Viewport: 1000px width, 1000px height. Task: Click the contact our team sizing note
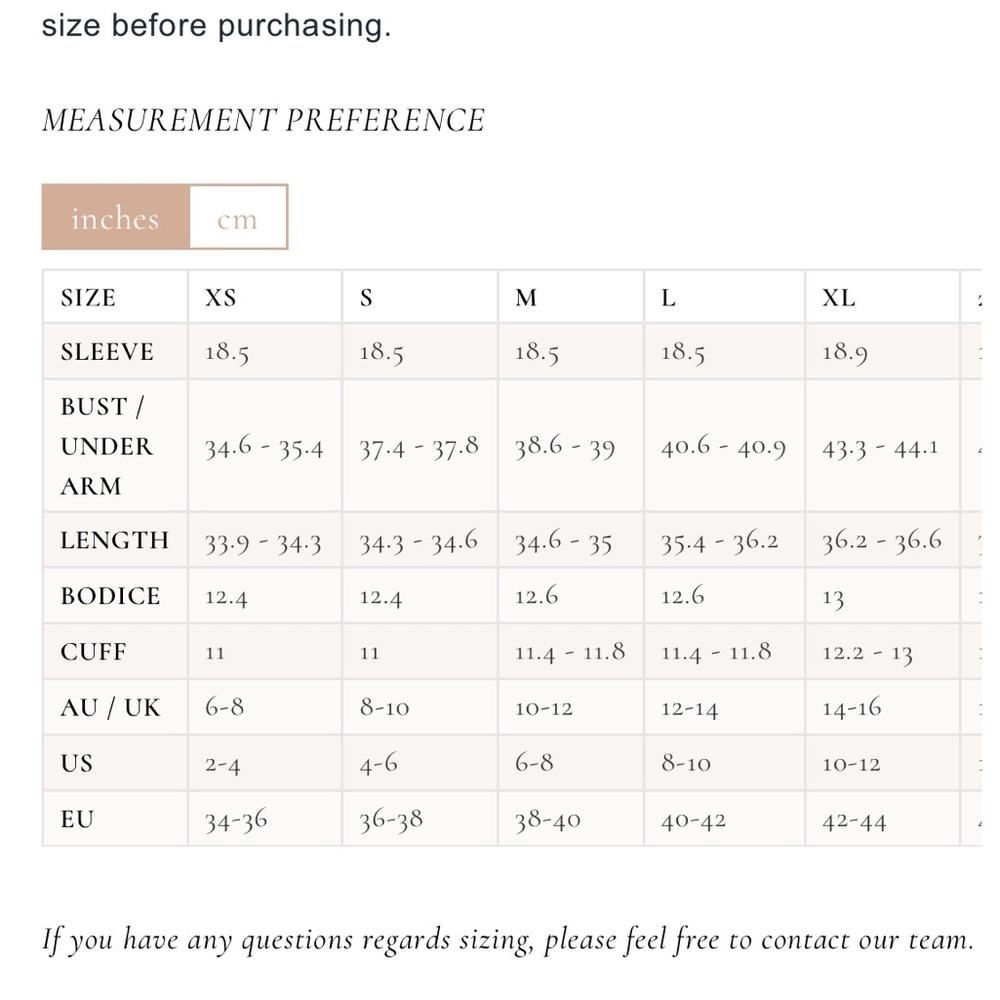[508, 939]
